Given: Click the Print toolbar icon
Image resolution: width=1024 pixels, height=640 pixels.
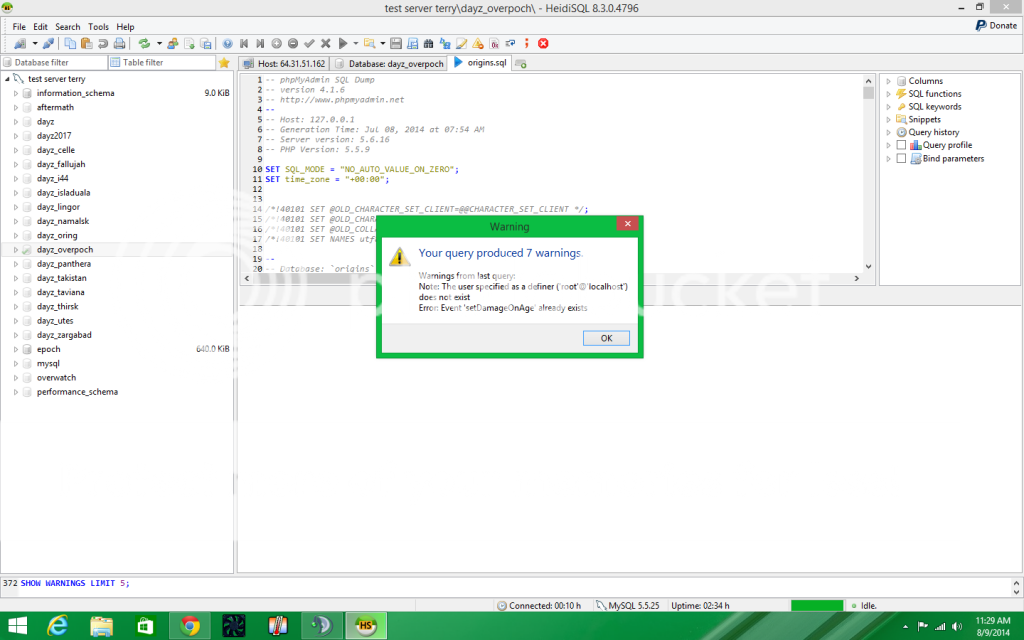Looking at the screenshot, I should pyautogui.click(x=119, y=44).
